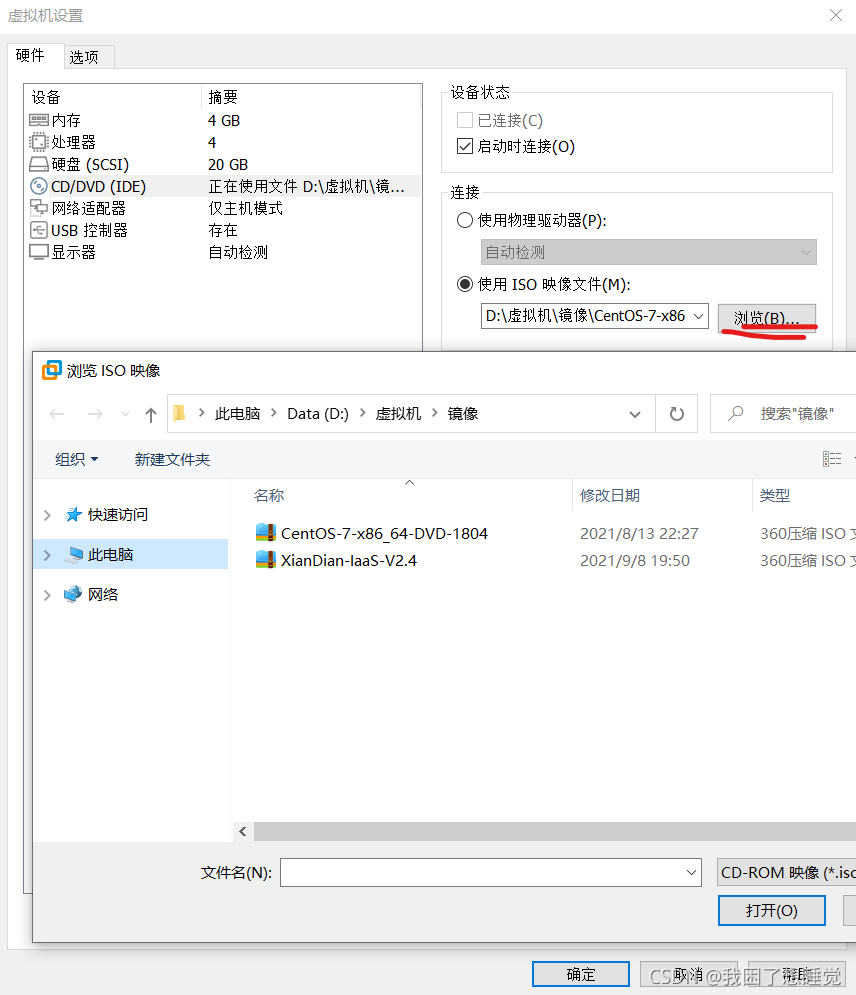Viewport: 856px width, 995px height.
Task: Sort by the 修改日期 column header
Action: (x=610, y=495)
